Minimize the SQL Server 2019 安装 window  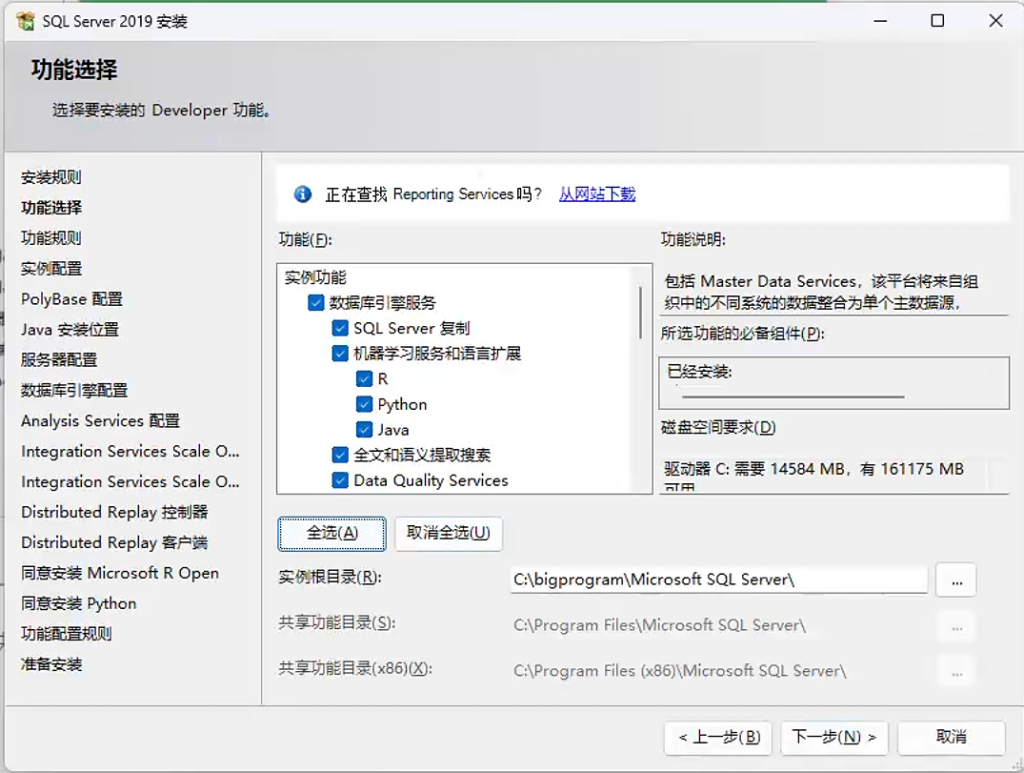(880, 21)
